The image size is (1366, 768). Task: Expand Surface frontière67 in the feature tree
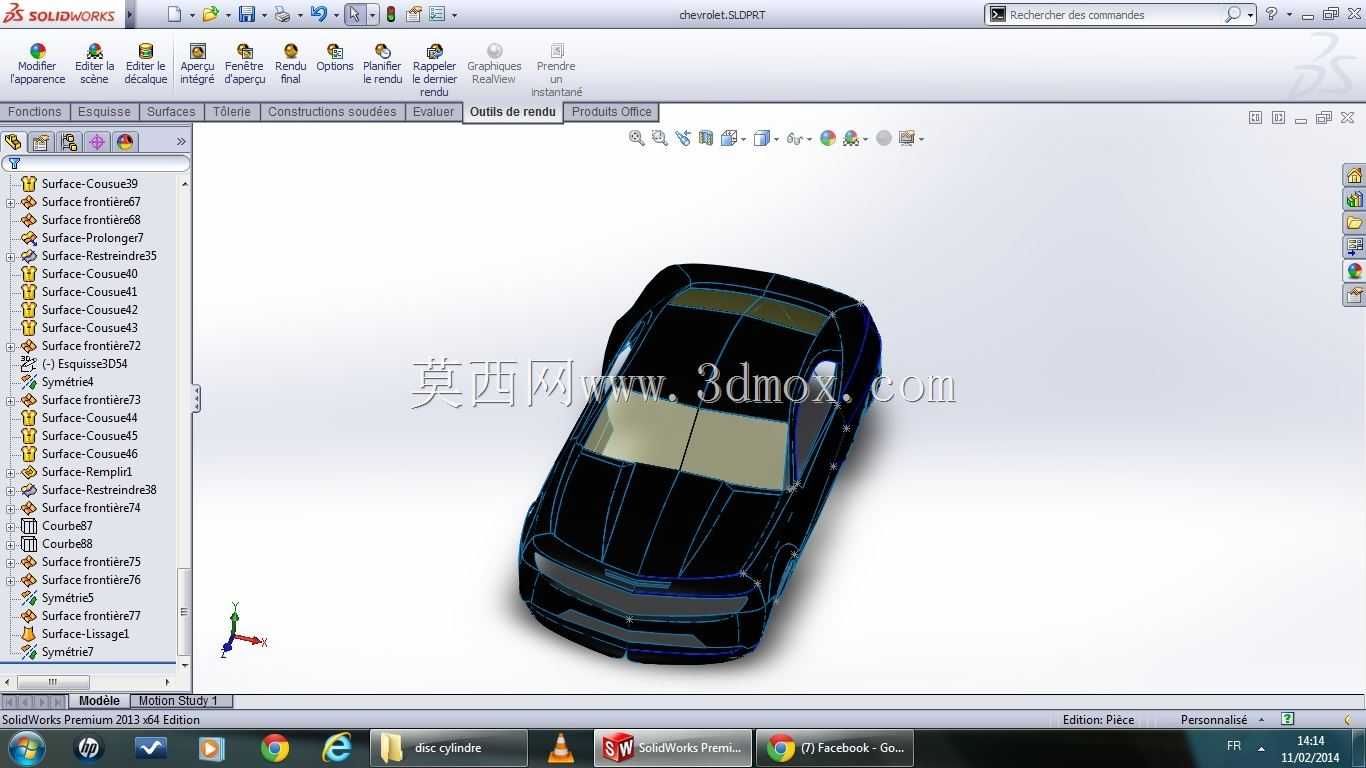11,202
